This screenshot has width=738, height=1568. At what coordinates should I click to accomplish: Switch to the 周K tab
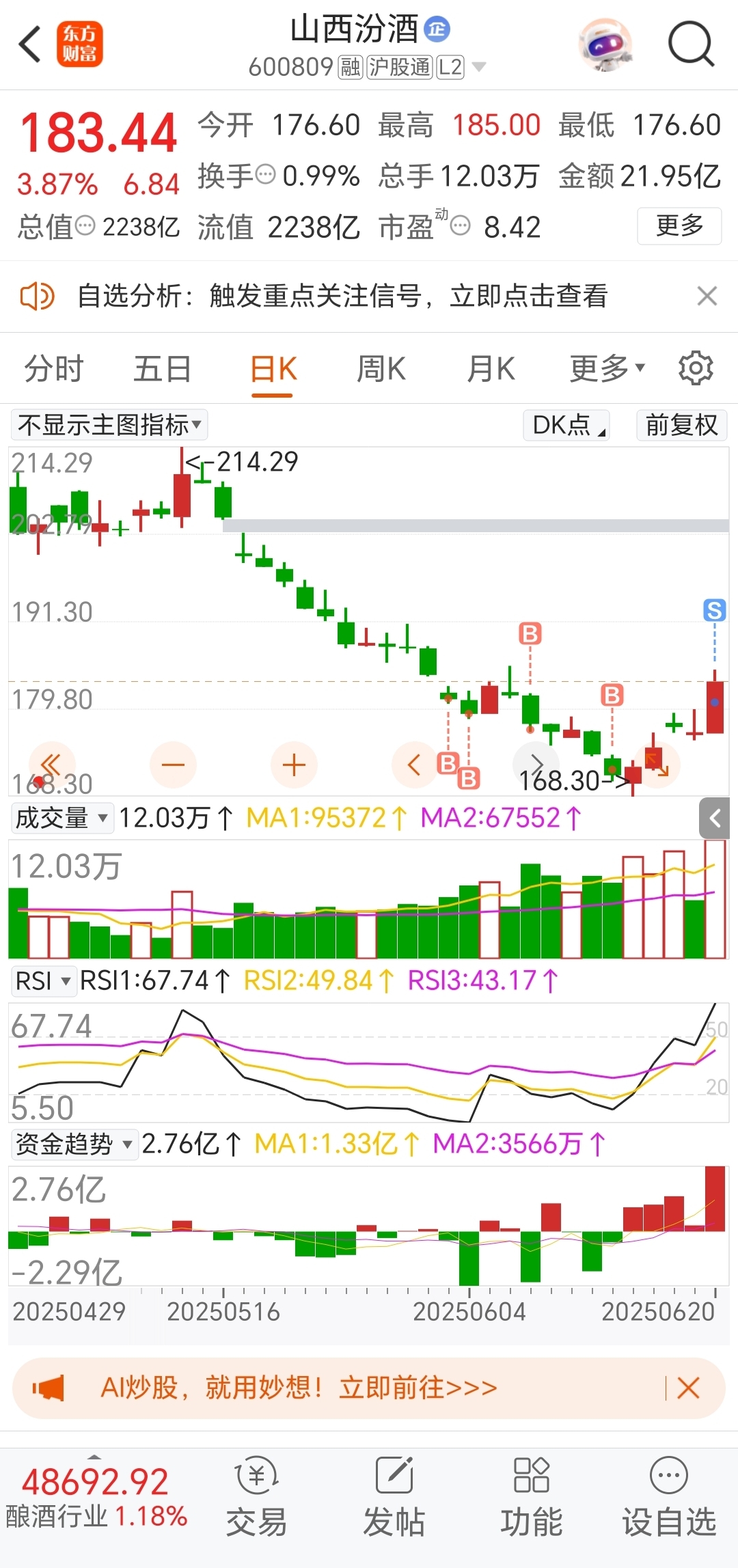pyautogui.click(x=381, y=369)
